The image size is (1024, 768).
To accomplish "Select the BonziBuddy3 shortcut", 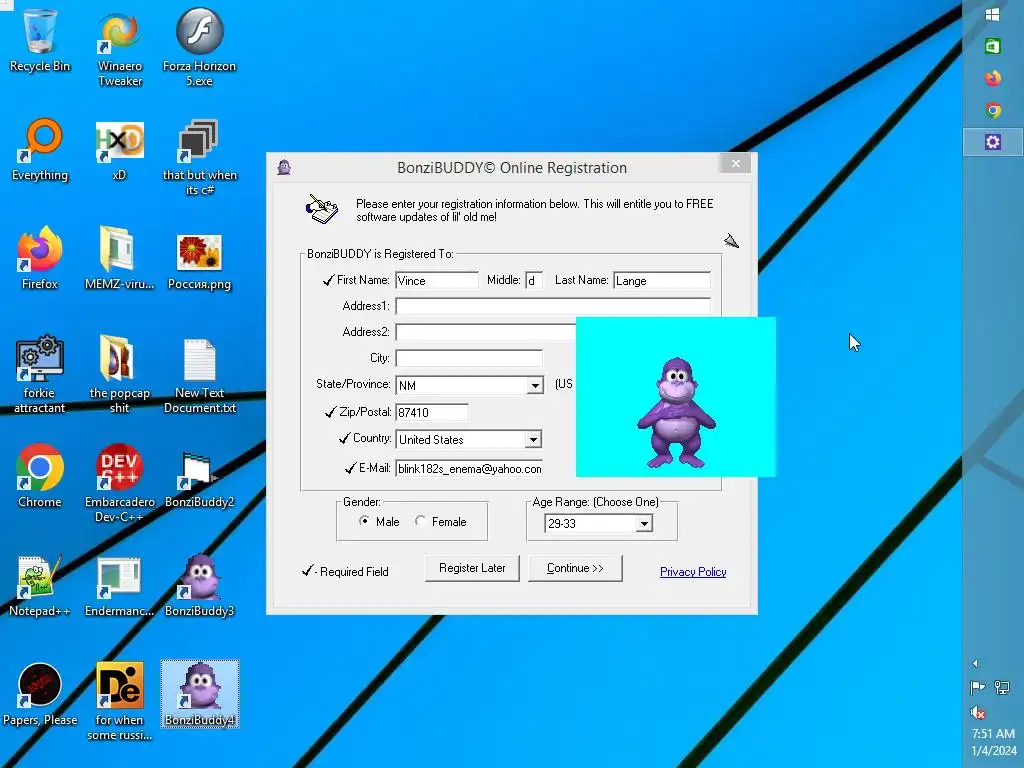I will pos(199,585).
